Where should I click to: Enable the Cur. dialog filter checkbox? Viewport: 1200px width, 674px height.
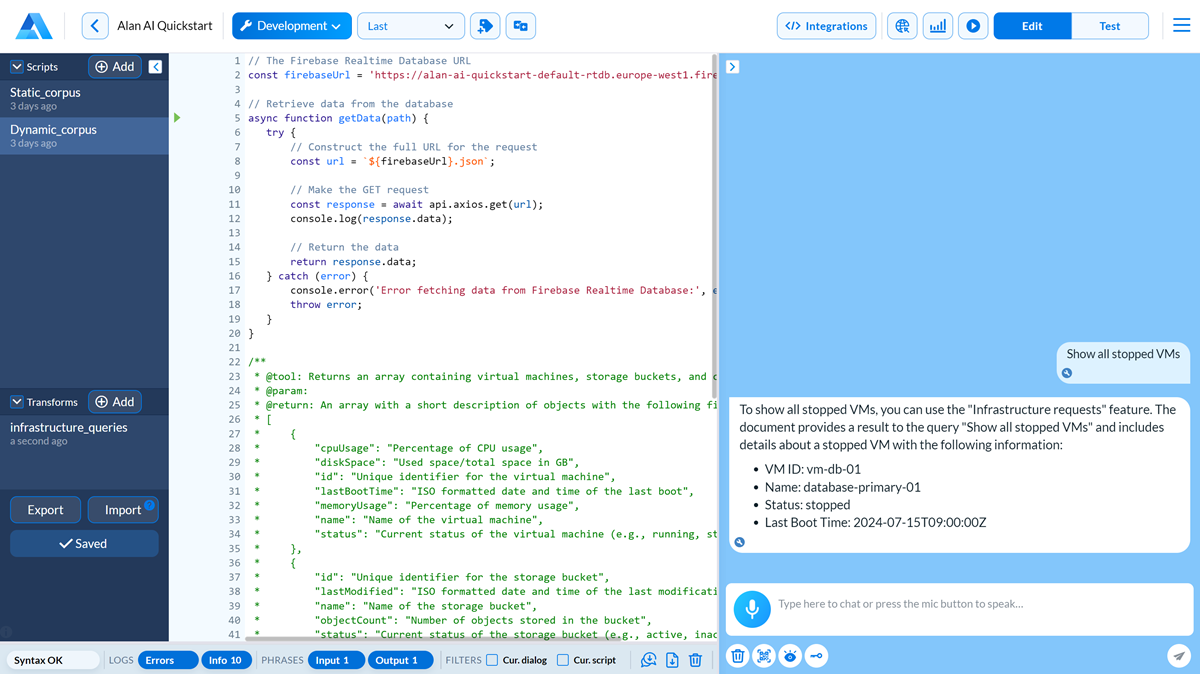coord(491,660)
